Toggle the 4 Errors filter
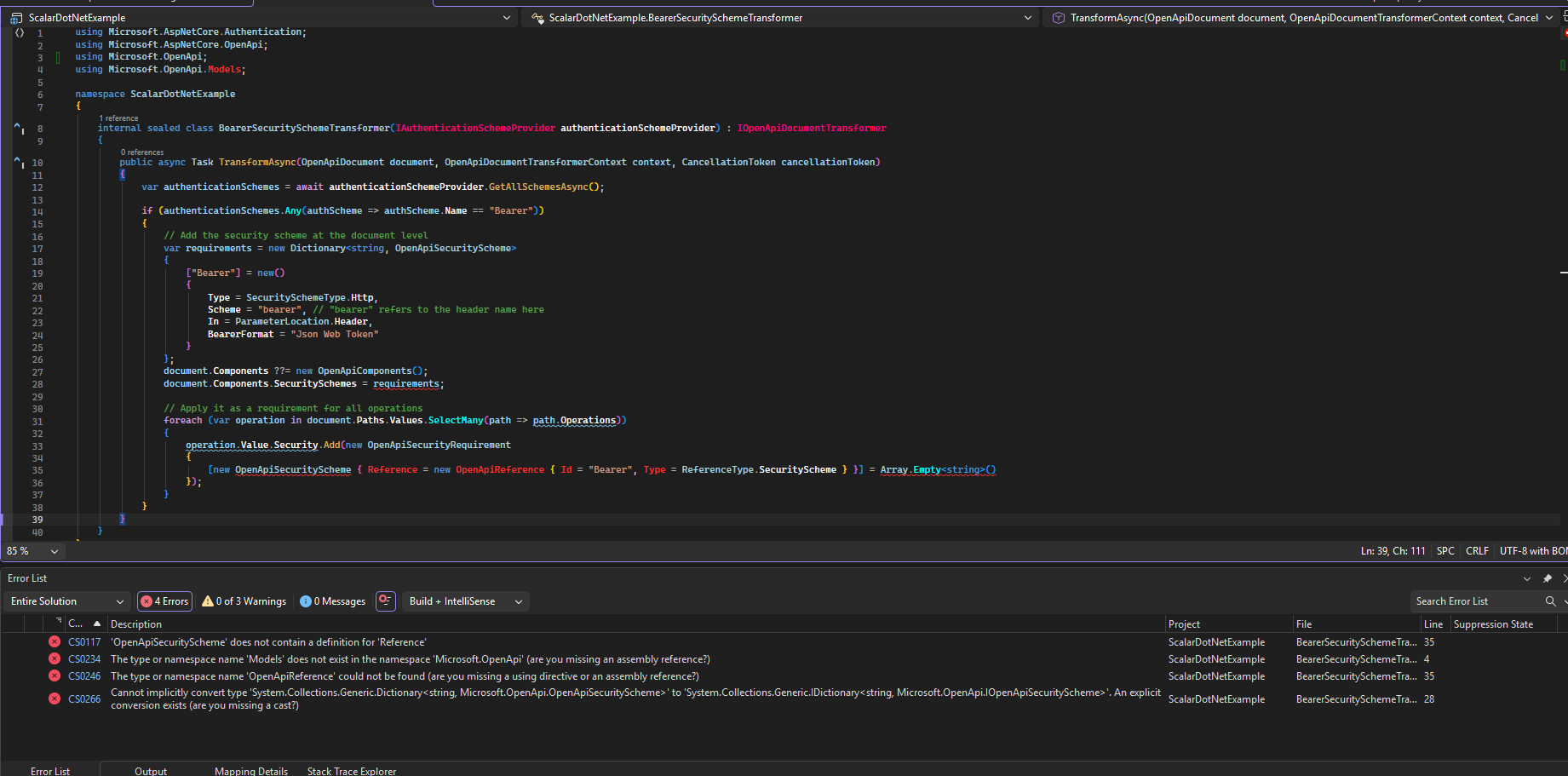Image resolution: width=1568 pixels, height=776 pixels. tap(164, 601)
